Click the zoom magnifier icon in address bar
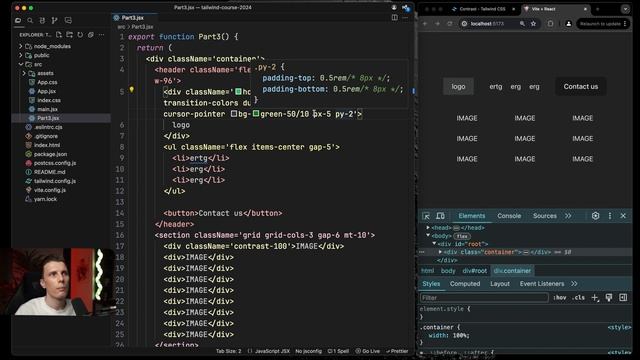The width and height of the screenshot is (640, 360). pyautogui.click(x=522, y=24)
